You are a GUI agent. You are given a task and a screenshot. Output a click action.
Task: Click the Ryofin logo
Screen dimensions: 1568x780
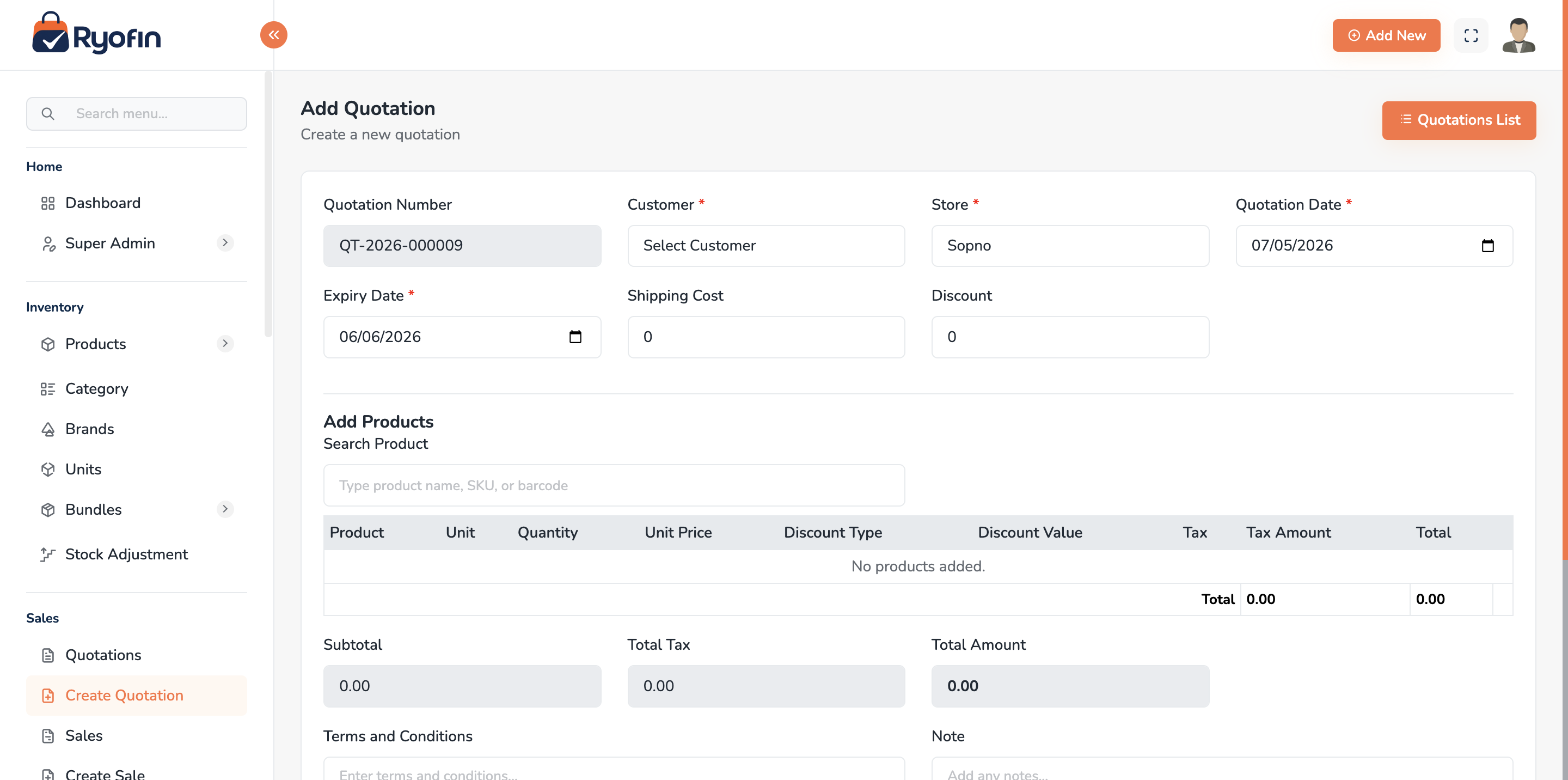(96, 33)
